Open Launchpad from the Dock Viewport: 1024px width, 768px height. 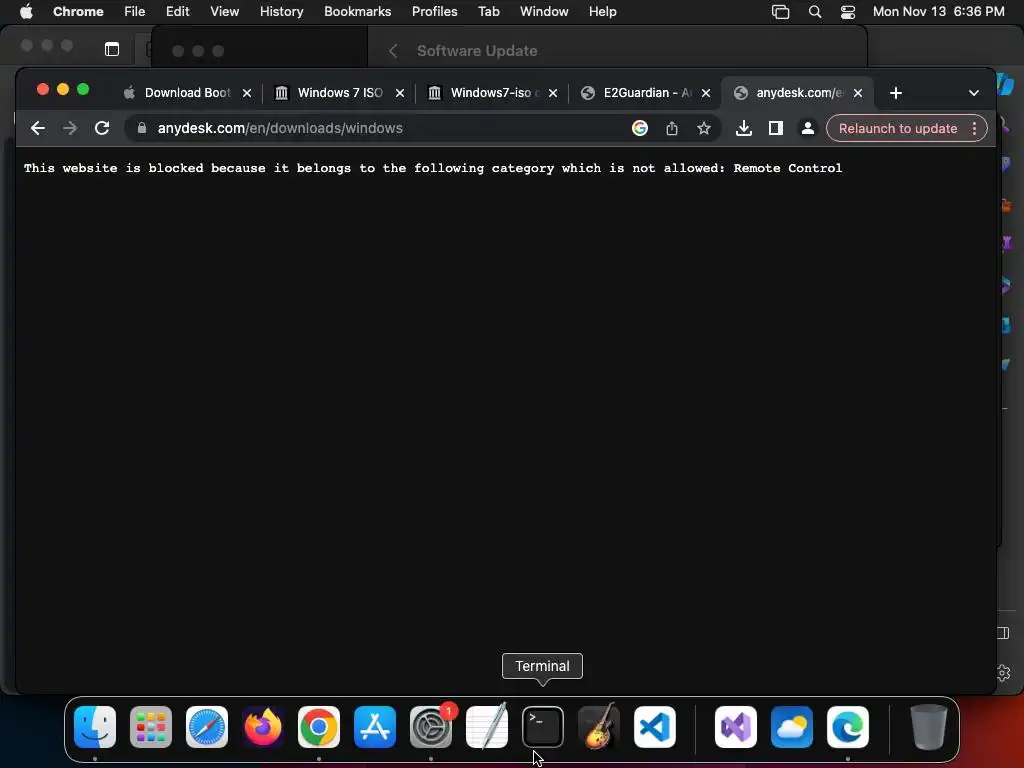tap(151, 727)
